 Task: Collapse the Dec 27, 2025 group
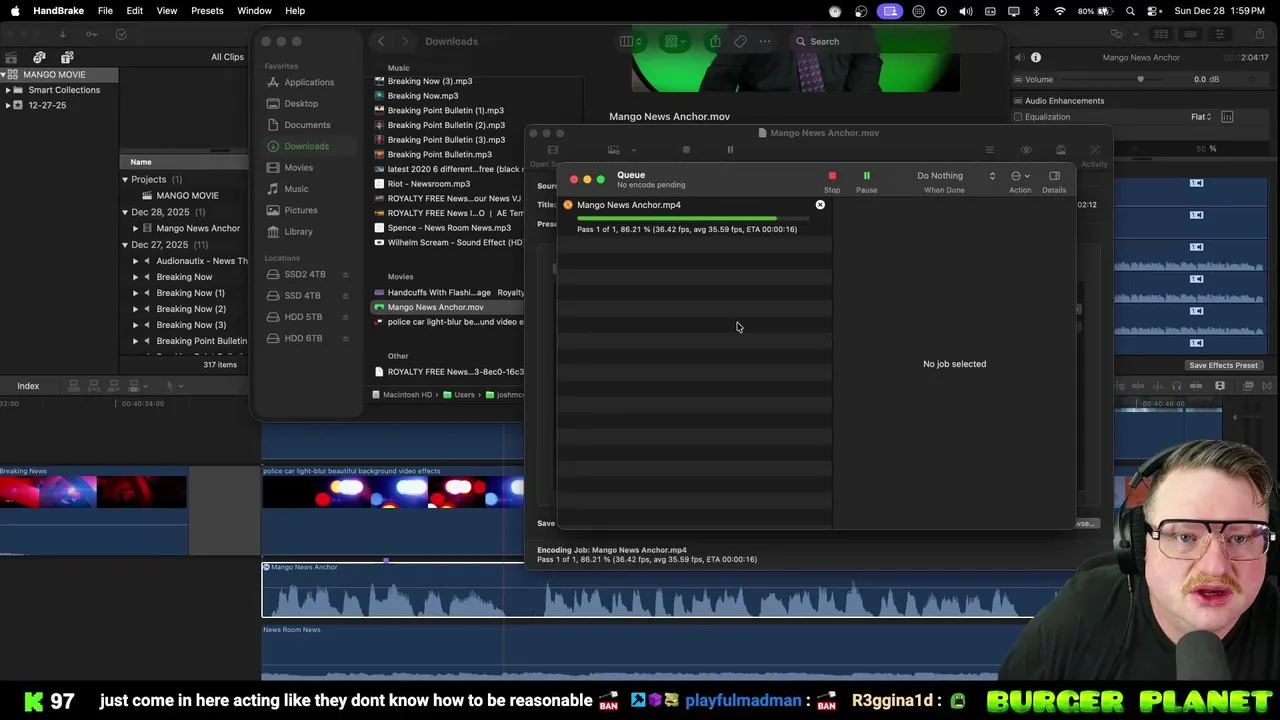[125, 245]
